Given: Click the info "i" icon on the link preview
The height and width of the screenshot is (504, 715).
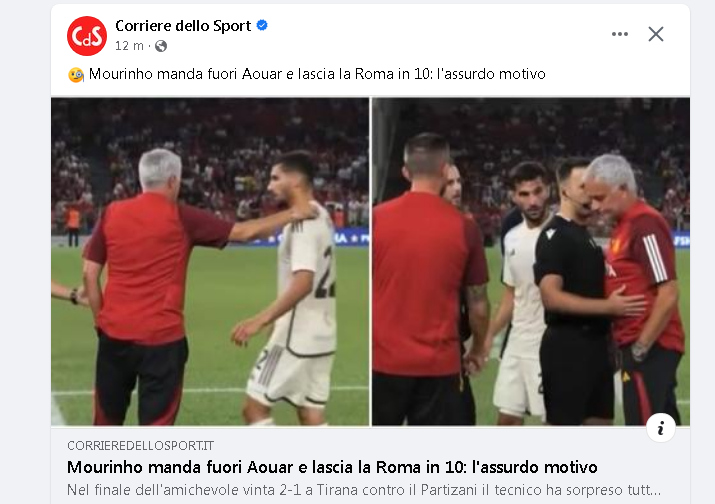Looking at the screenshot, I should (661, 428).
